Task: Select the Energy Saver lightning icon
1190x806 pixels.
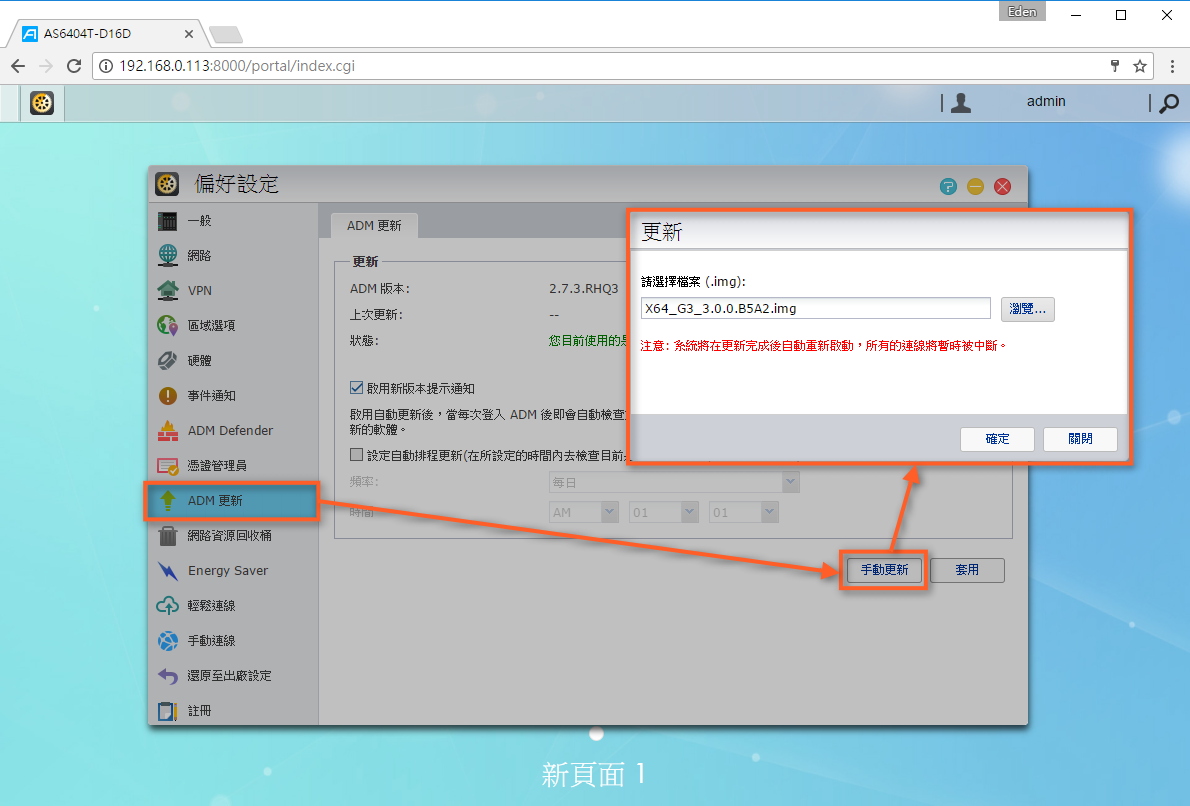Action: coord(168,571)
